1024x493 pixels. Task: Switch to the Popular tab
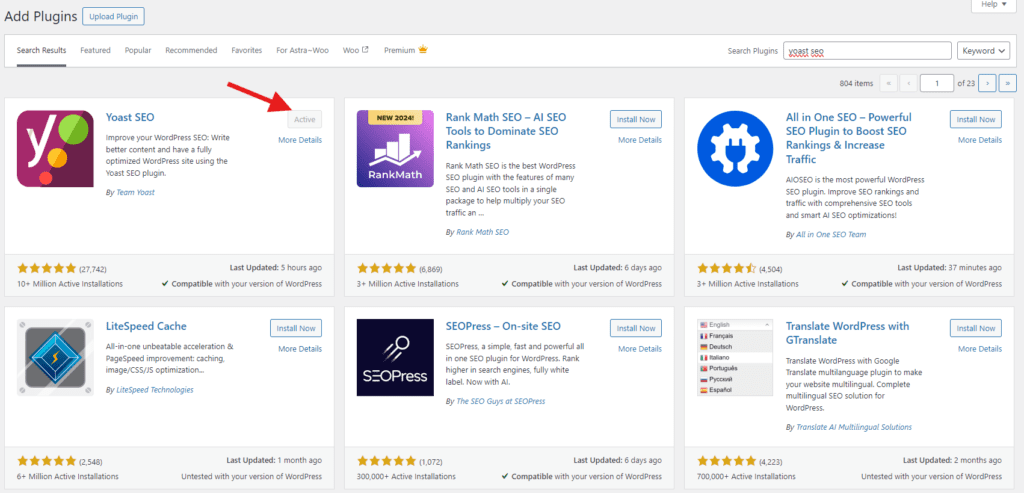pos(138,50)
